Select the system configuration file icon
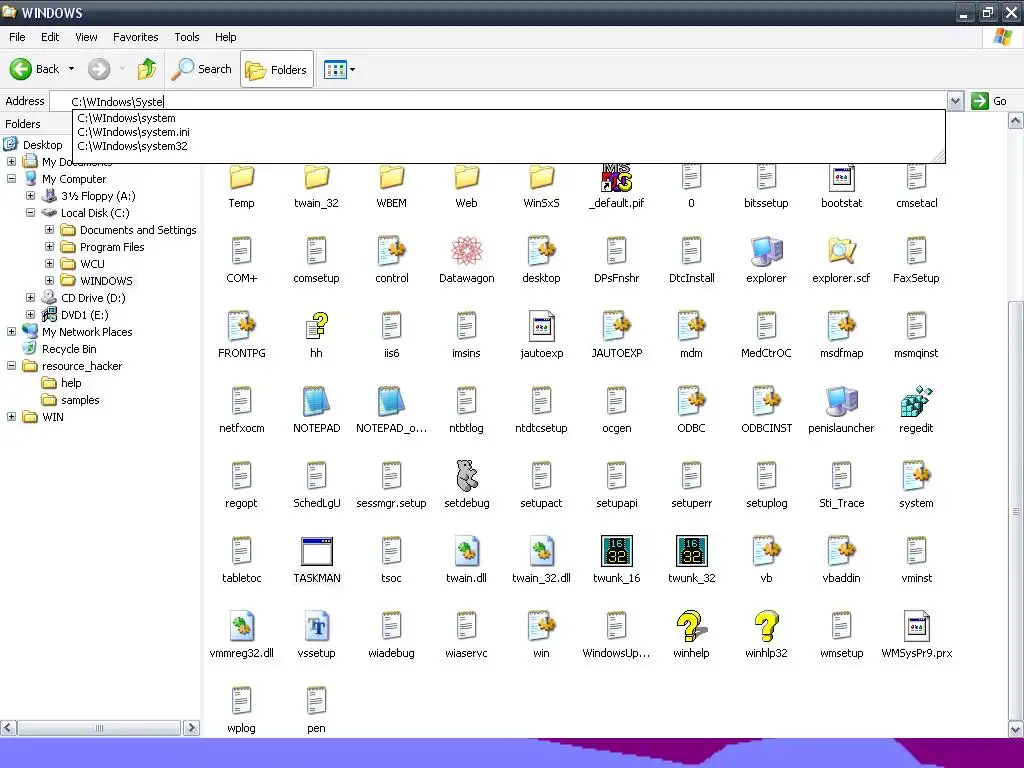Screen dimensions: 1024x768 tap(916, 476)
